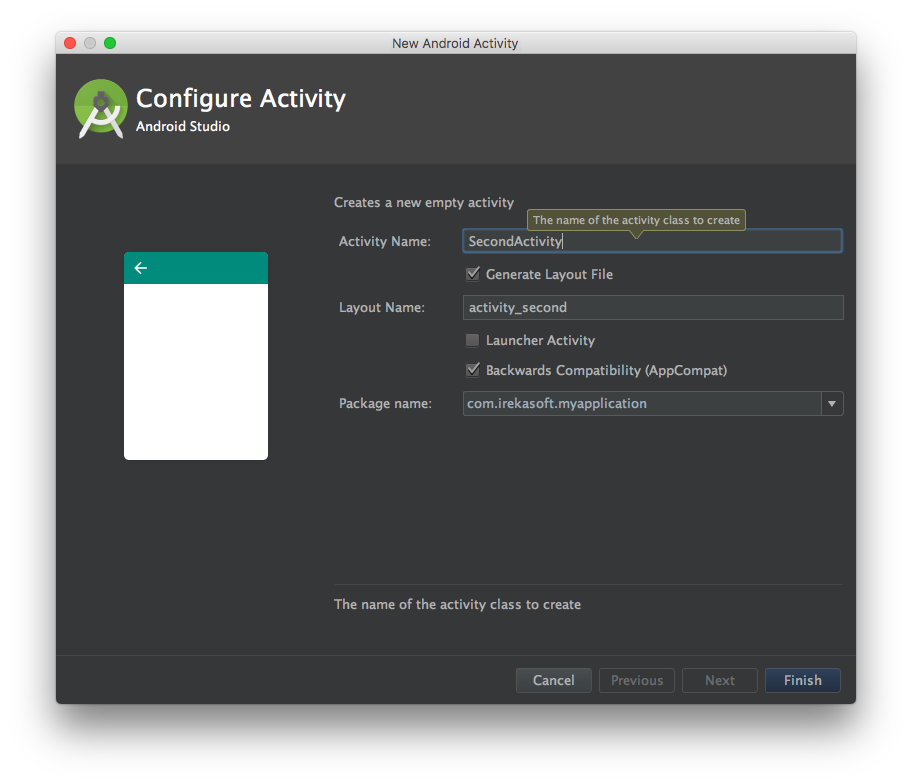
Task: Click the white activity preview thumbnail
Action: point(196,356)
